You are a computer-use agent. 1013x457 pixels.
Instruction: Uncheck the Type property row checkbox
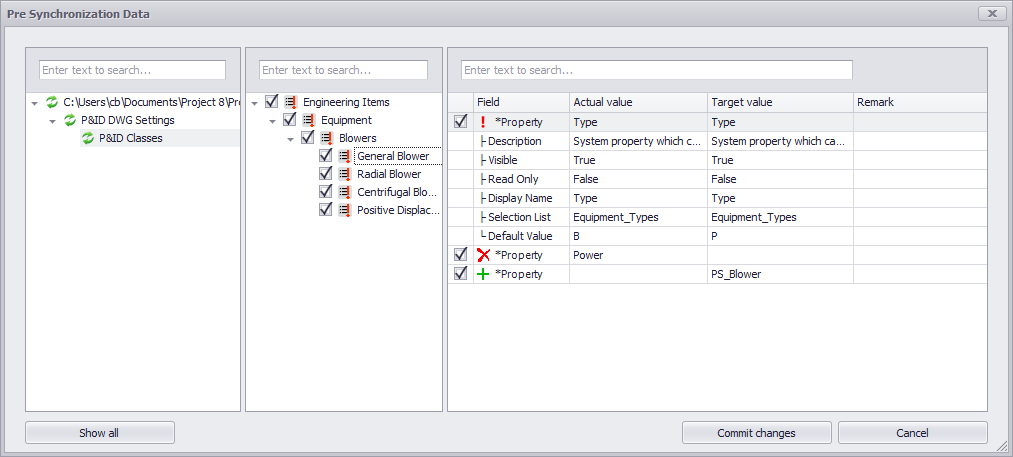pos(461,122)
